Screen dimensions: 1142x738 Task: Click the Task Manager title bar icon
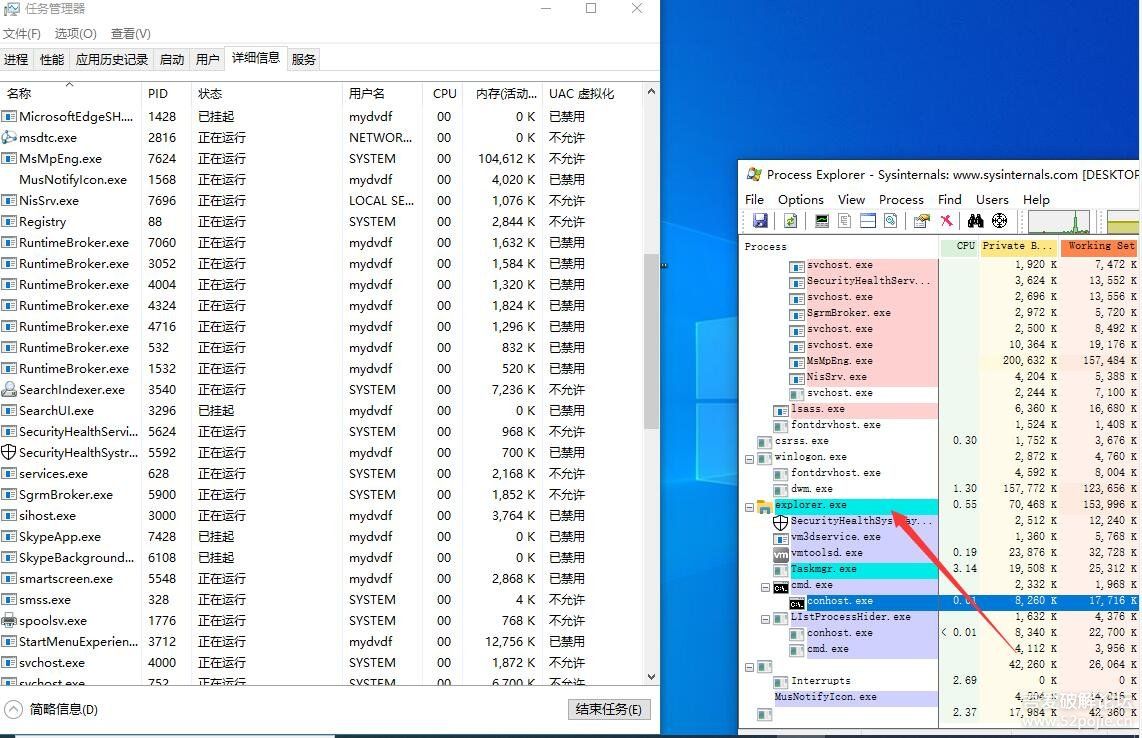[11, 9]
